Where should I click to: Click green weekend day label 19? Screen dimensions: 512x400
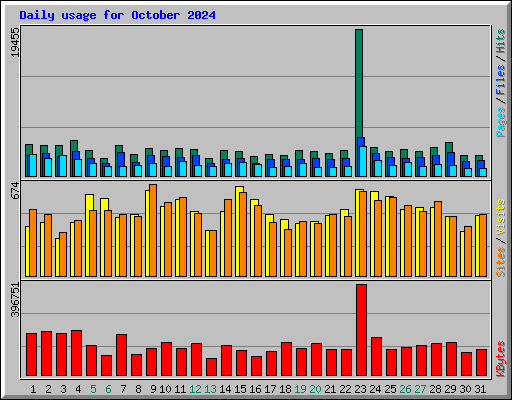300,389
